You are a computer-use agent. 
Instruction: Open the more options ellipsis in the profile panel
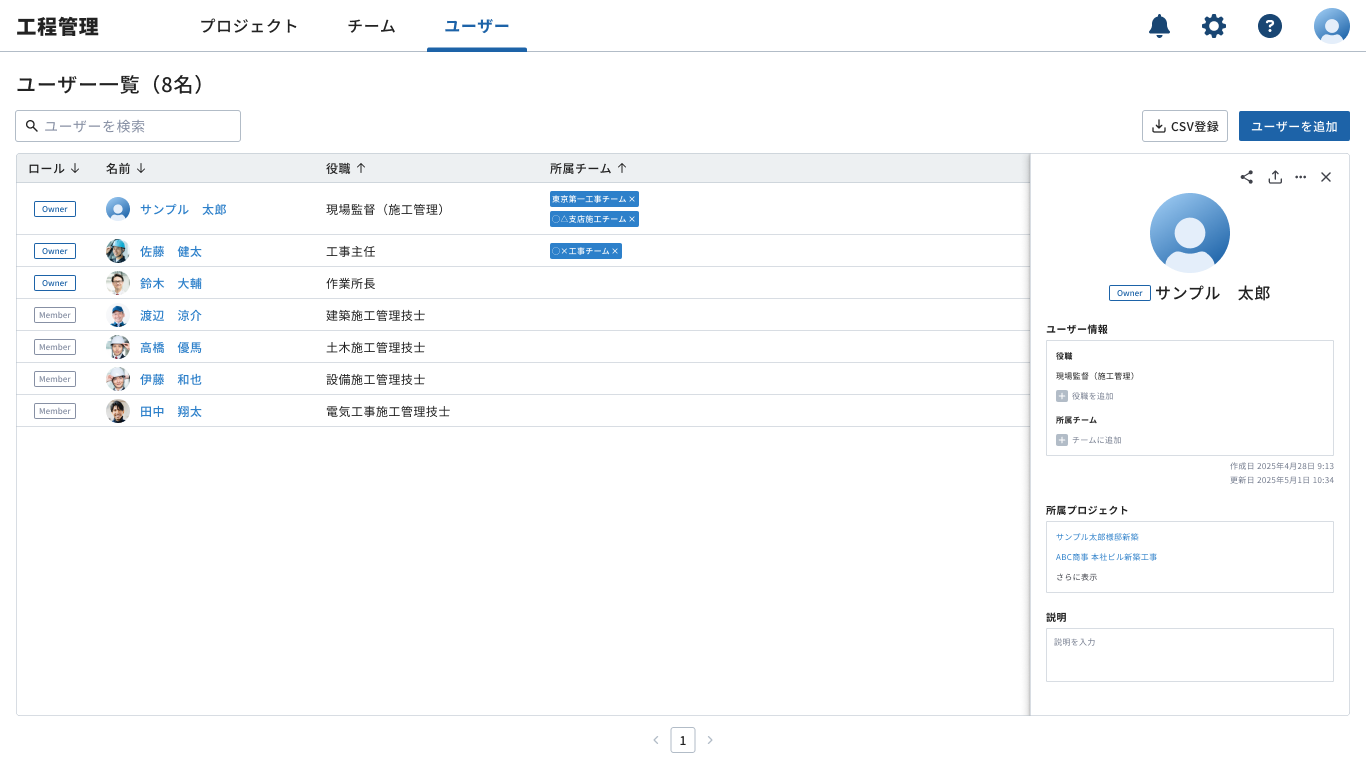pyautogui.click(x=1300, y=177)
